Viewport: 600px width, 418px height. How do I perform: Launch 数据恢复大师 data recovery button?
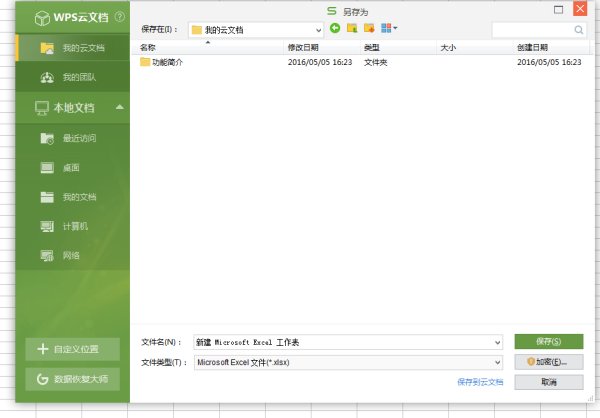pyautogui.click(x=73, y=379)
